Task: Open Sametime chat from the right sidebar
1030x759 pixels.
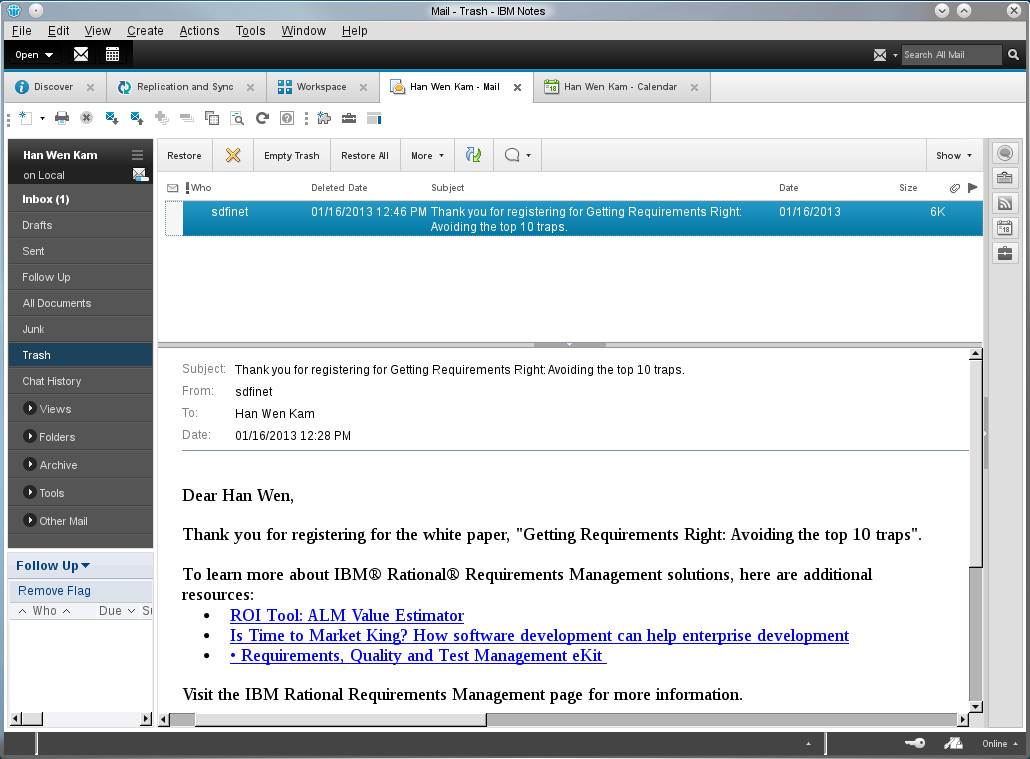Action: [x=1004, y=152]
